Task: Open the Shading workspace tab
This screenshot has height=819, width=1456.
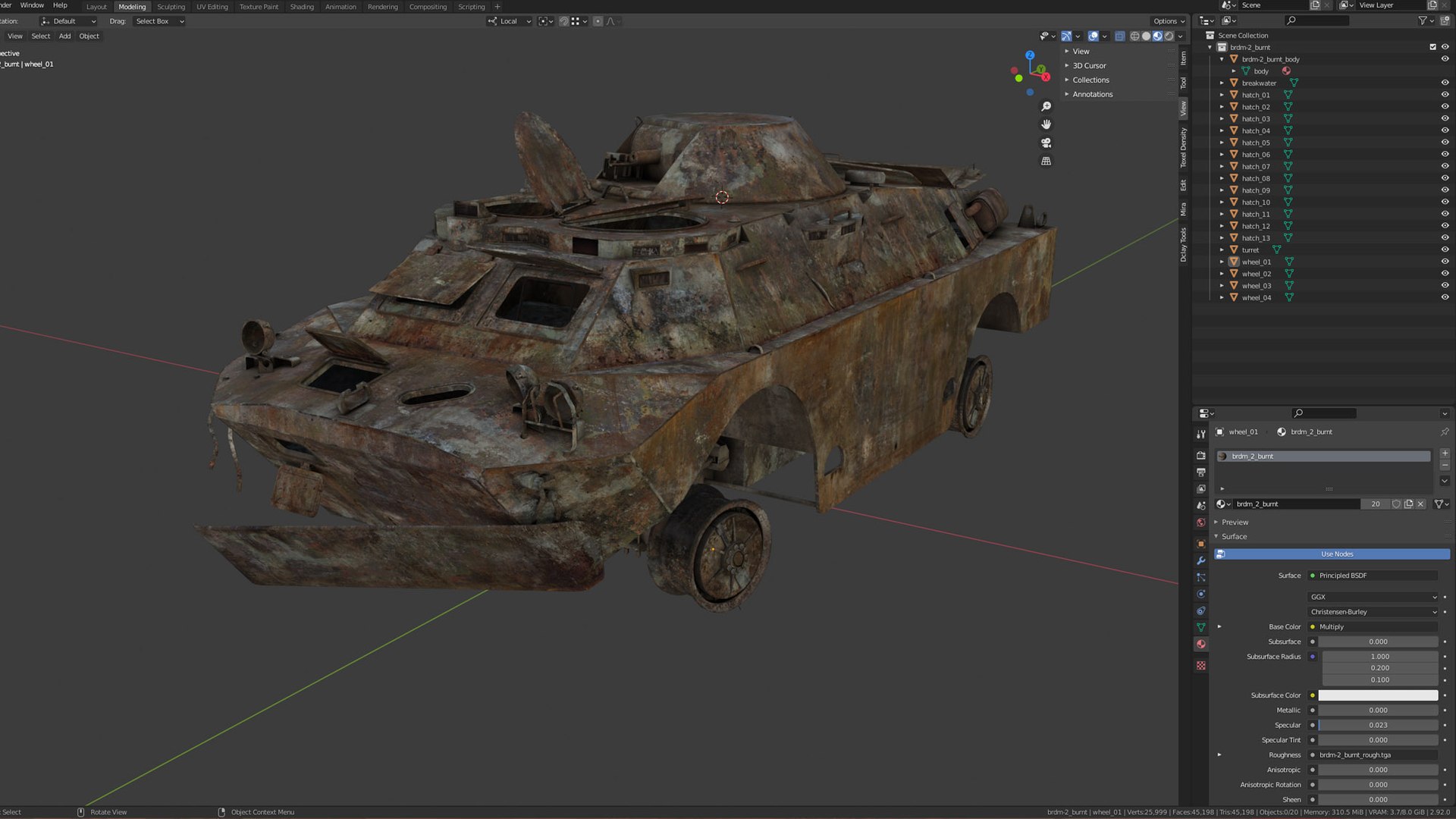Action: point(302,7)
